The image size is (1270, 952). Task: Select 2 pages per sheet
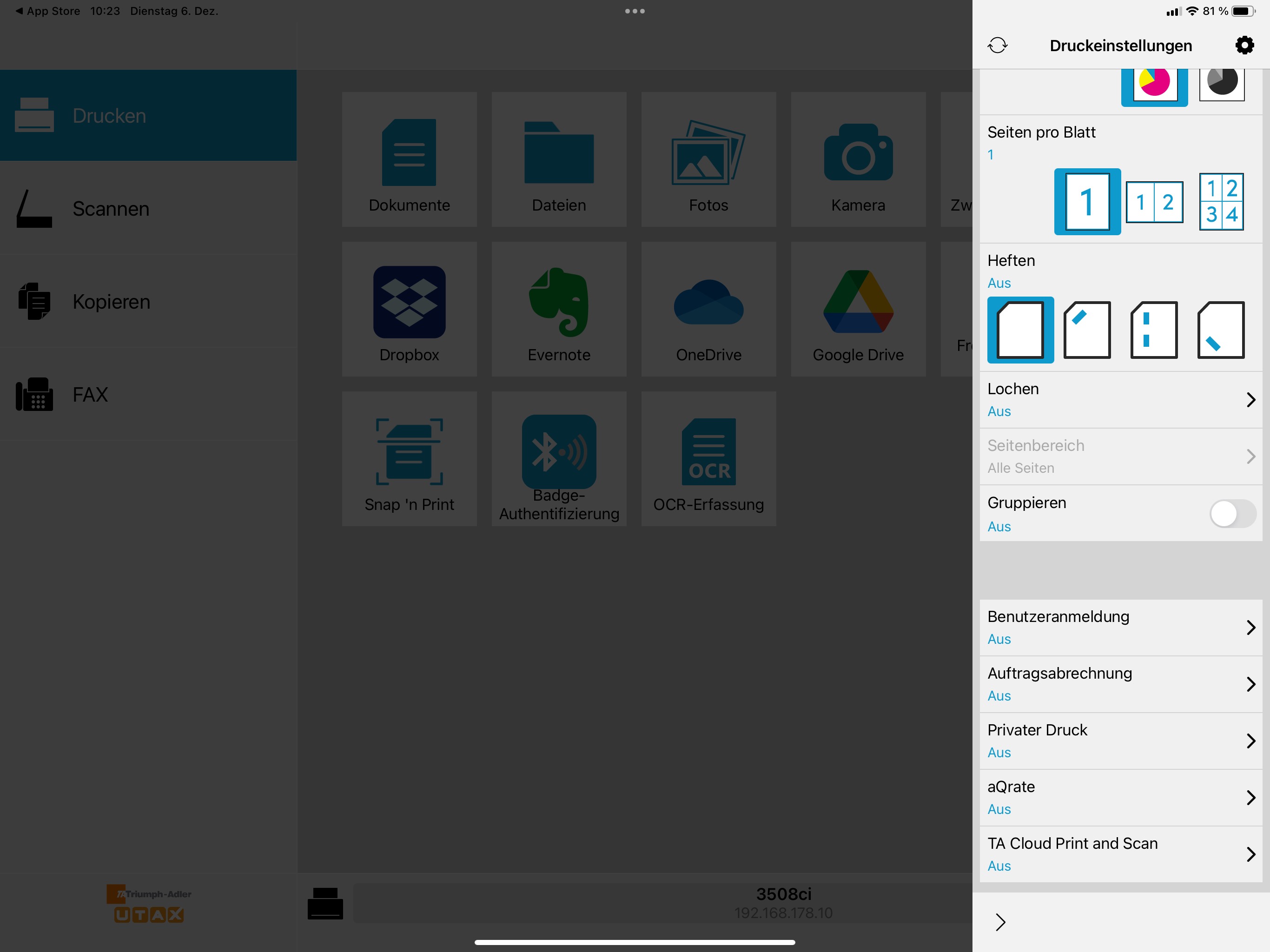click(x=1154, y=202)
